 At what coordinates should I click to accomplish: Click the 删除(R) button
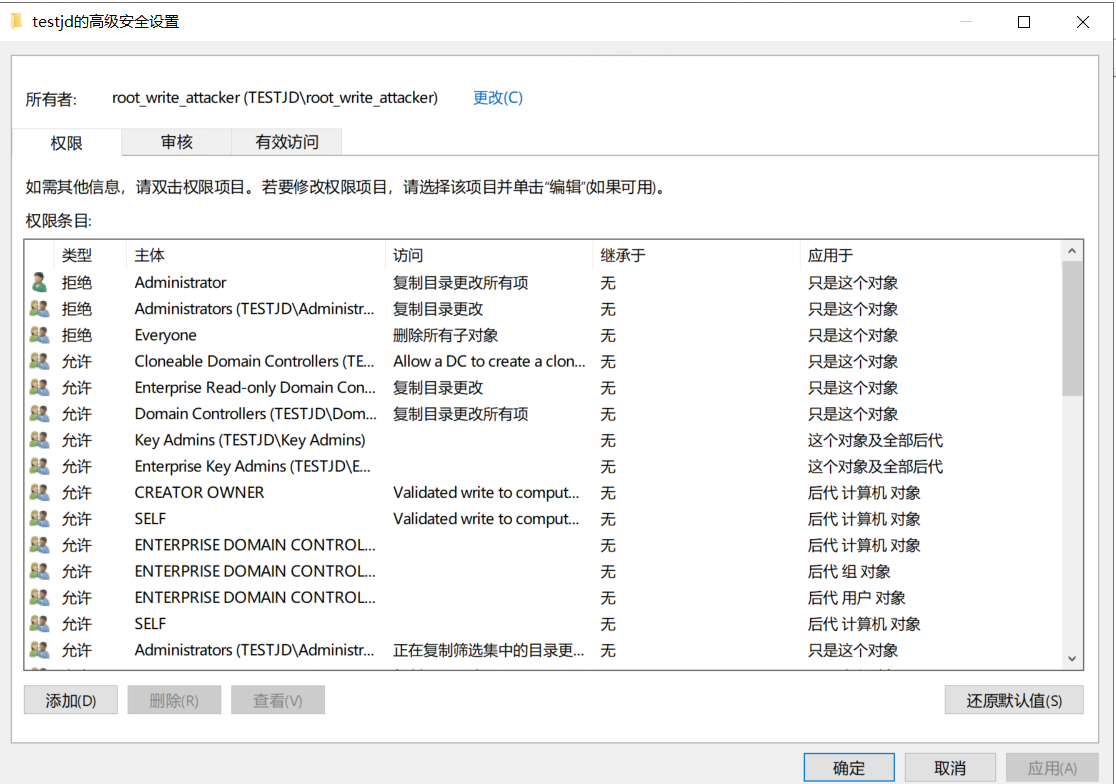tap(174, 700)
